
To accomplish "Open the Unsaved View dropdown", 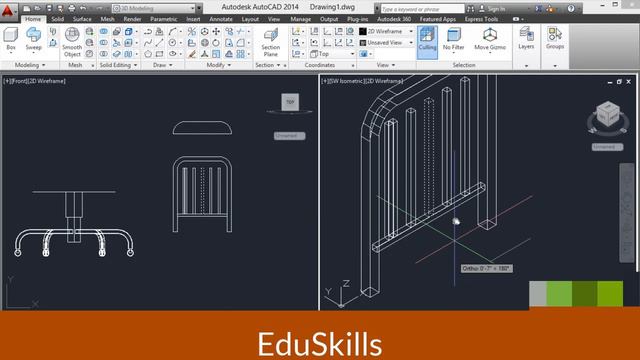I will (386, 42).
